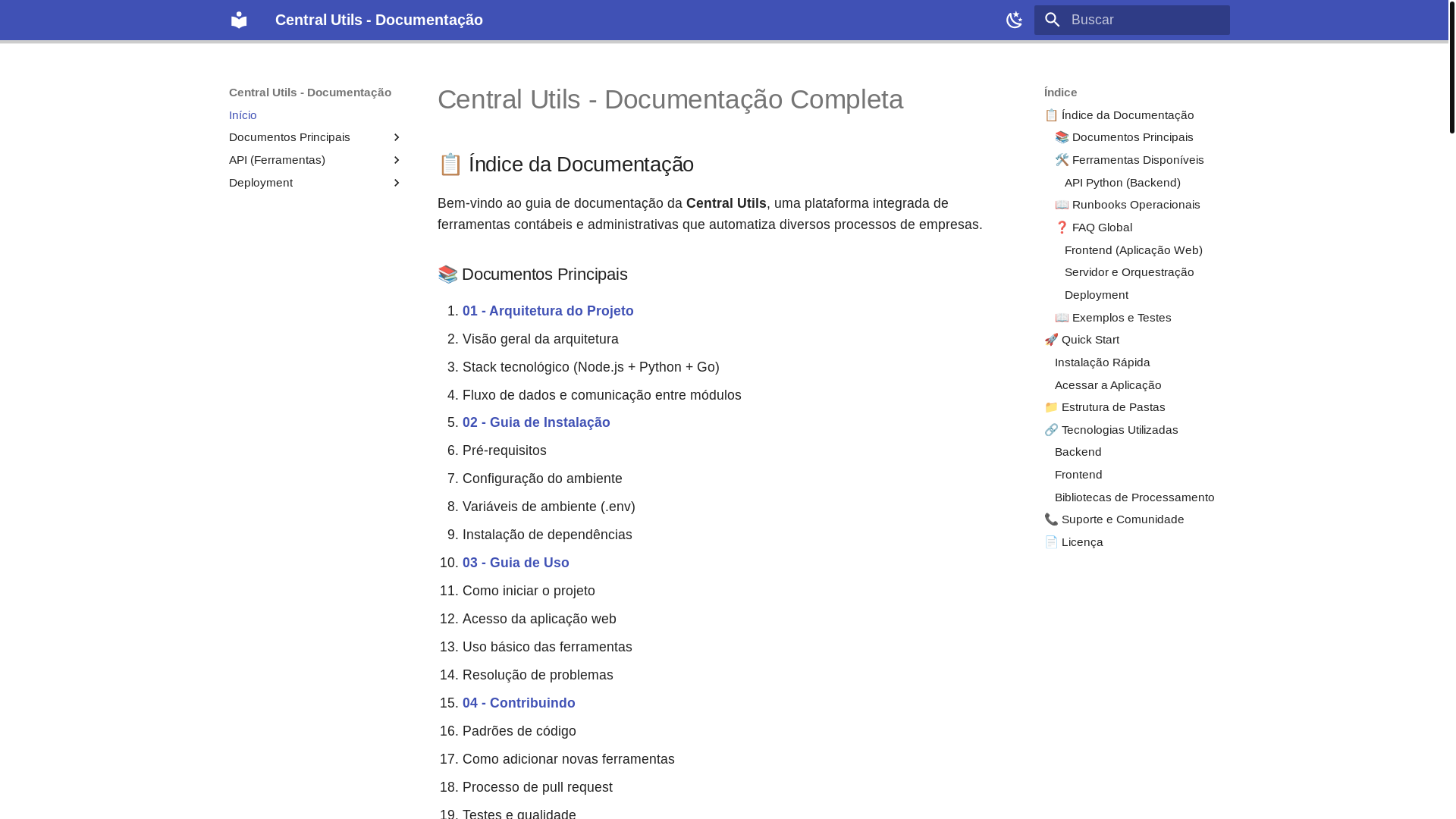
Task: Click list item 'Como iniciar o projeto'
Action: tap(529, 591)
